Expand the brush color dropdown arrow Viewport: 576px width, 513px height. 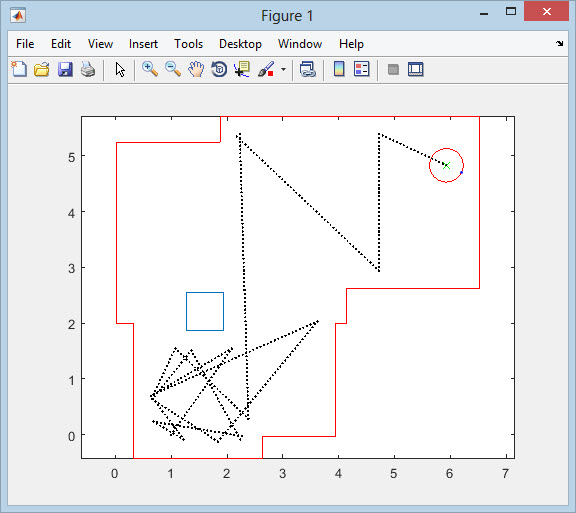coord(283,69)
